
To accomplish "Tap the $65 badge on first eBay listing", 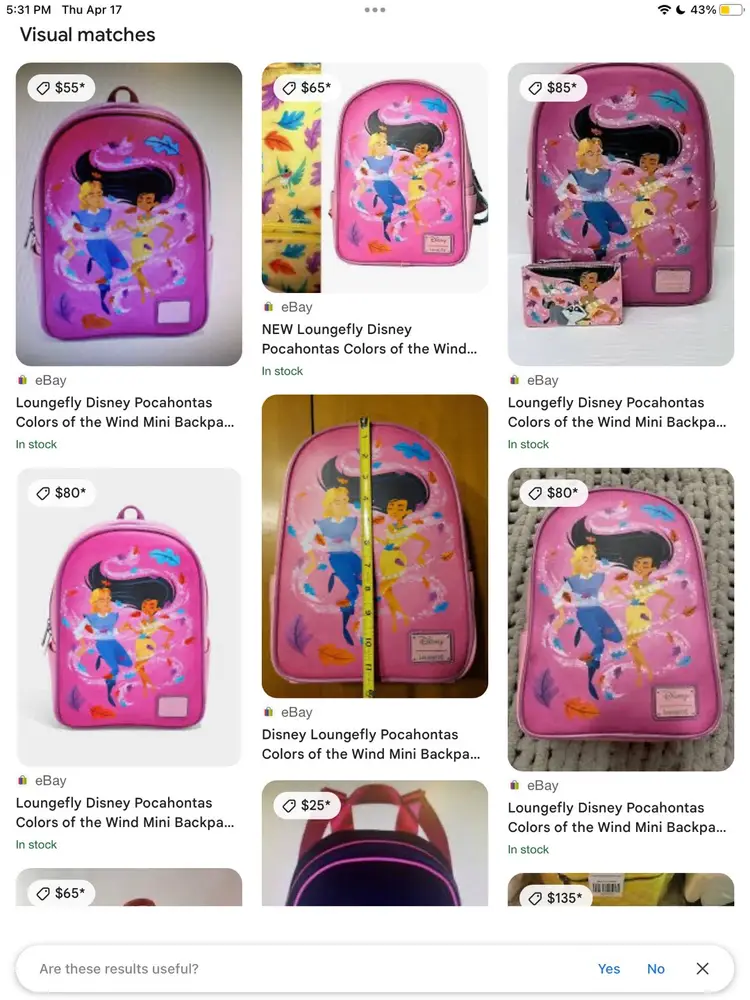I will click(x=307, y=87).
